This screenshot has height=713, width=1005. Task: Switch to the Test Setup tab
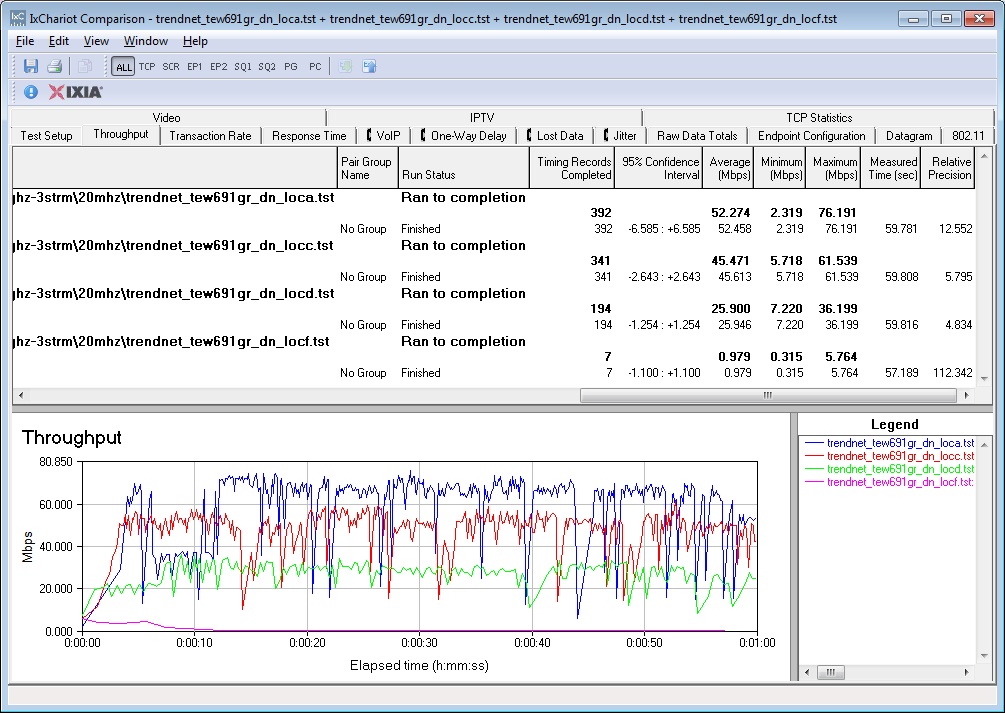(x=46, y=136)
